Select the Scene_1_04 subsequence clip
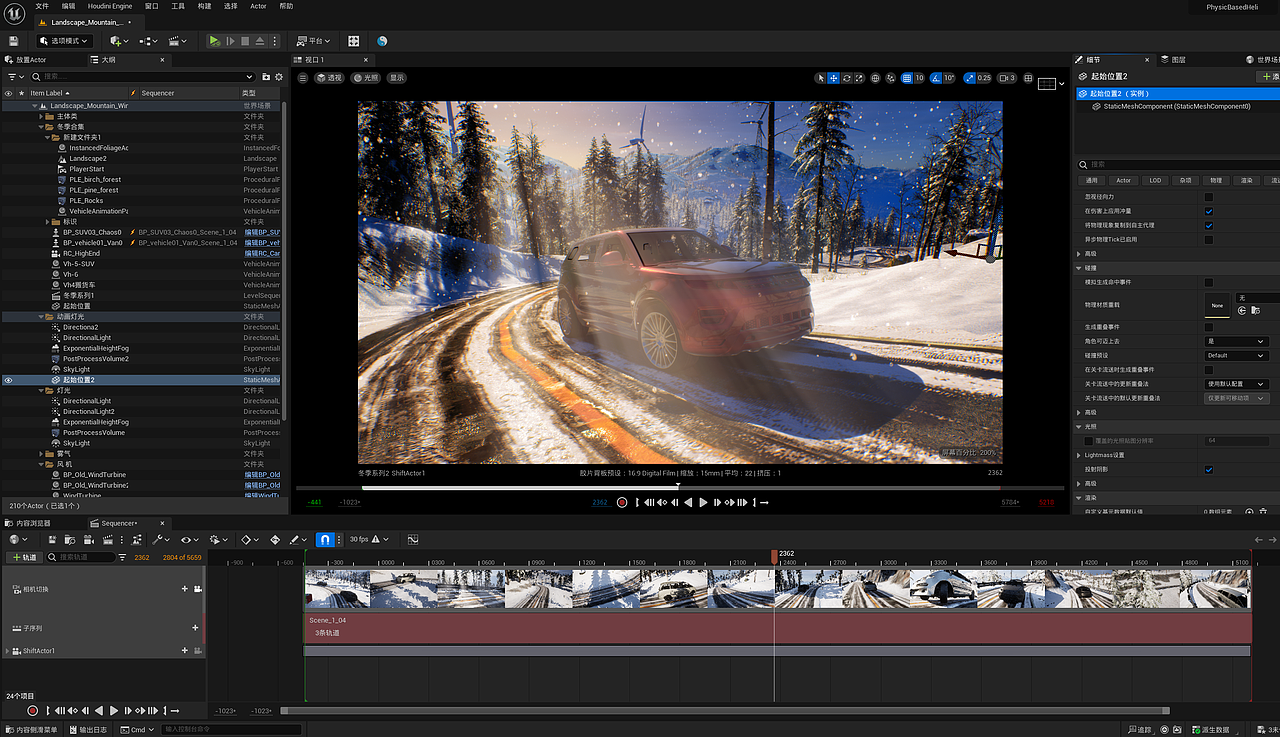The height and width of the screenshot is (737, 1280). coord(778,628)
